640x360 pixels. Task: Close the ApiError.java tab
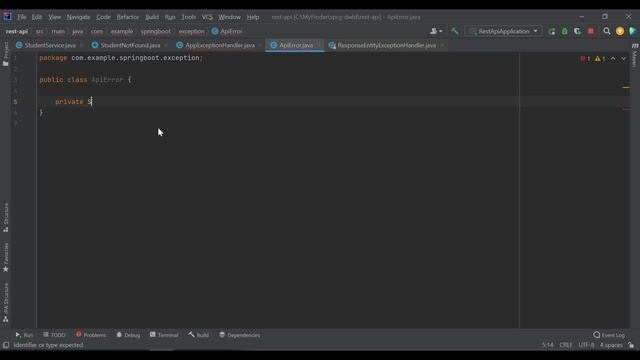pyautogui.click(x=318, y=45)
